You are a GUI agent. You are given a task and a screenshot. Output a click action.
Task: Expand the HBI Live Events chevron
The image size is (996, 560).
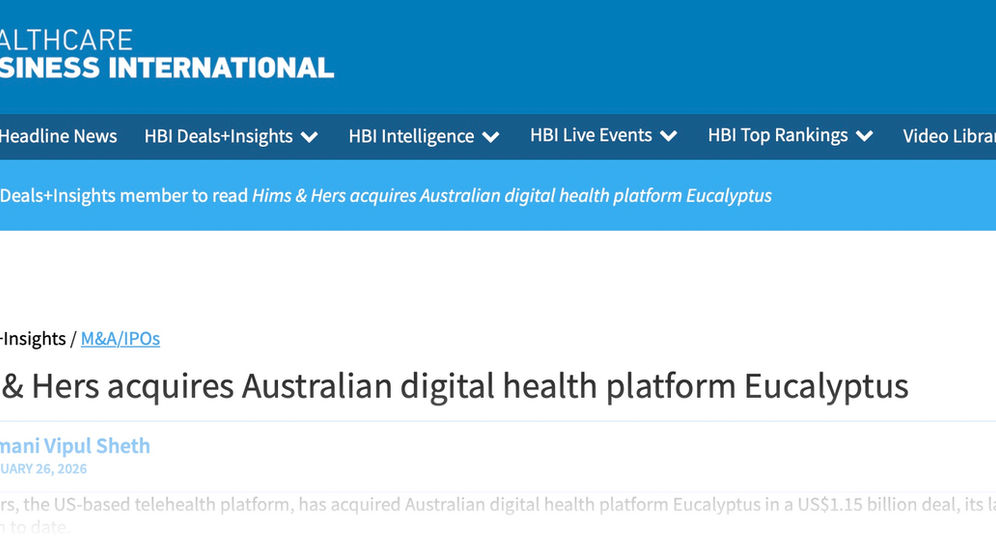click(x=669, y=136)
